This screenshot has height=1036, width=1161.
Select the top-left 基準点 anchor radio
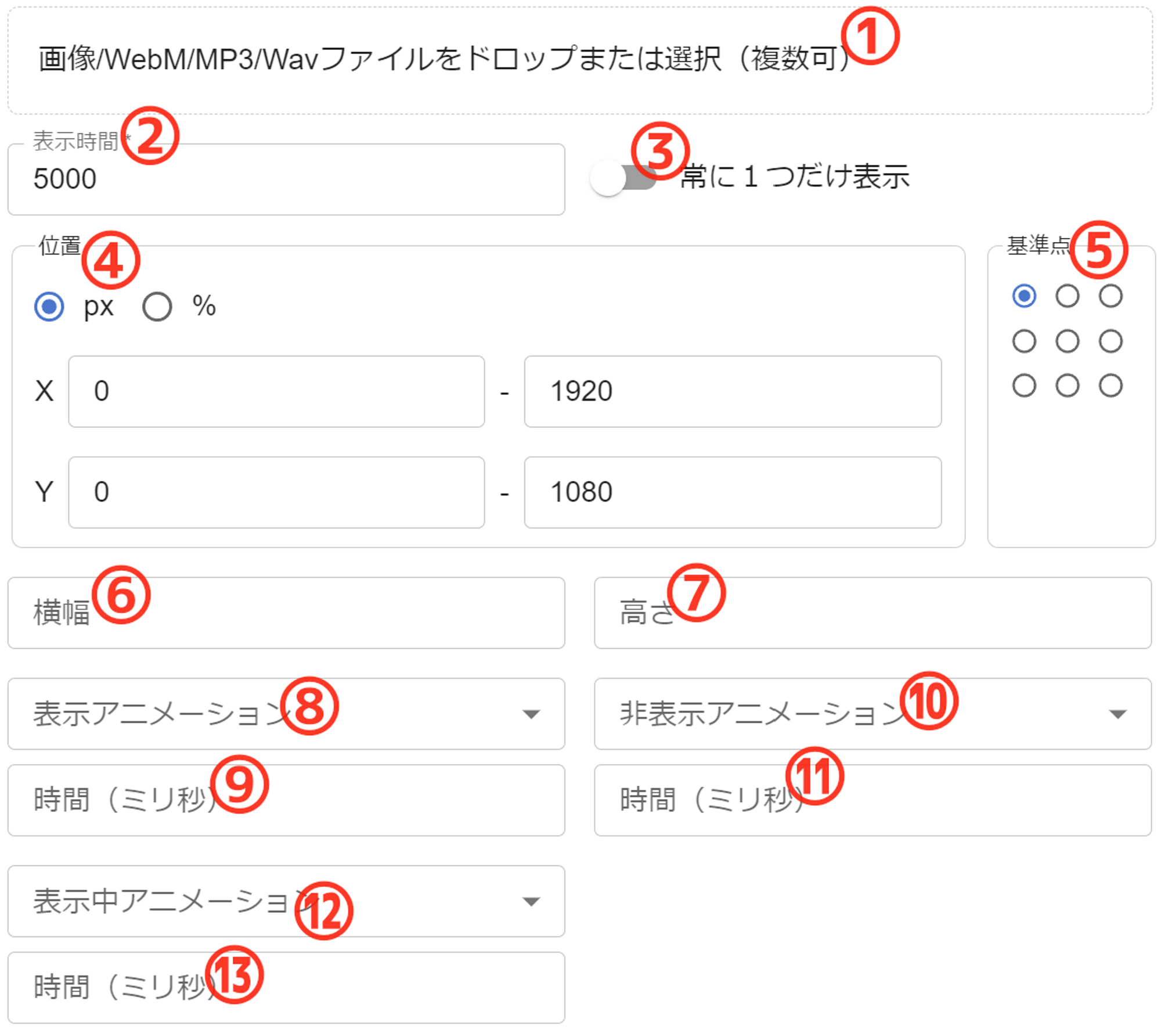(1024, 296)
